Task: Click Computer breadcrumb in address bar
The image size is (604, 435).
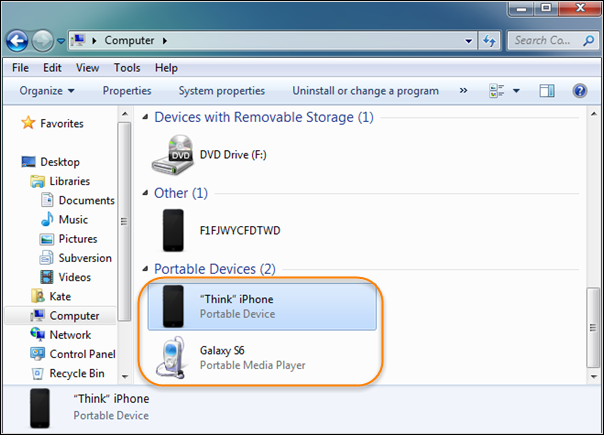Action: point(129,40)
